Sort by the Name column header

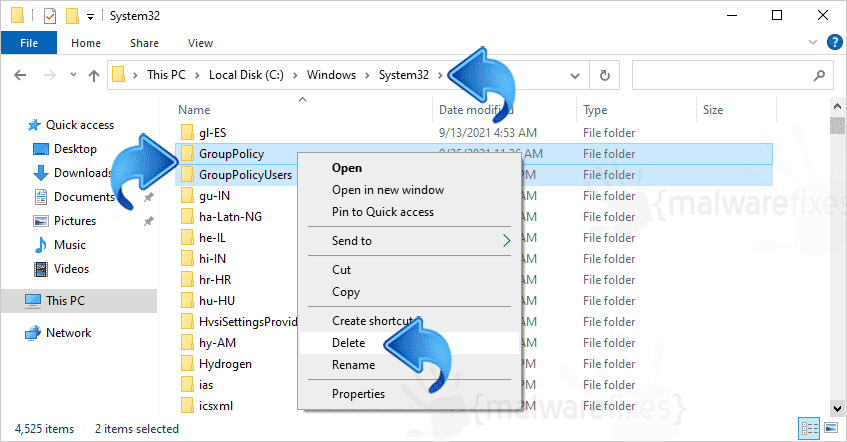pyautogui.click(x=194, y=110)
